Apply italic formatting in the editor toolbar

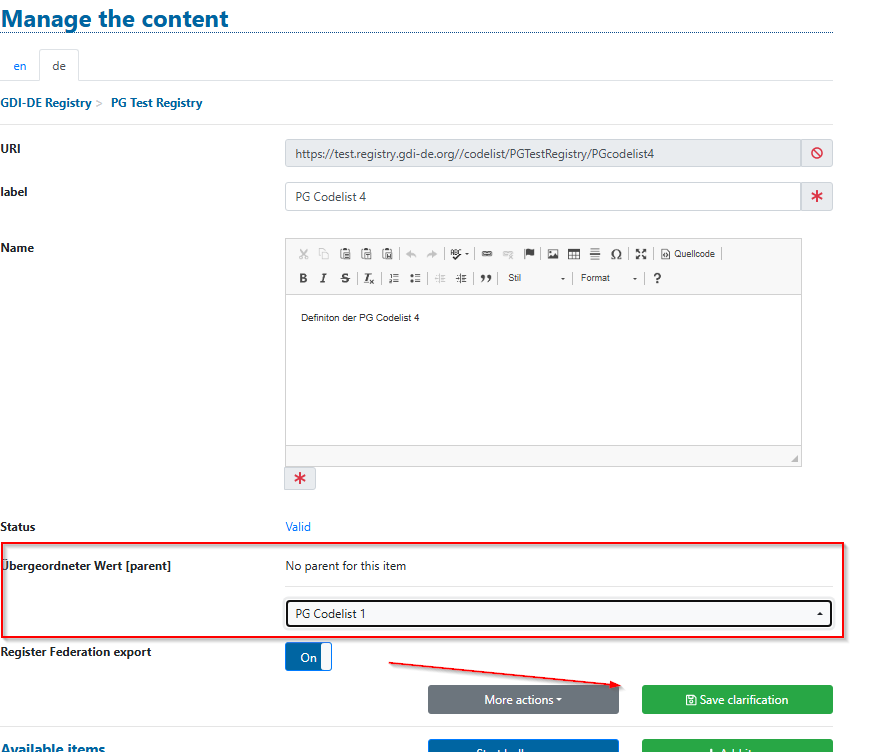[323, 278]
